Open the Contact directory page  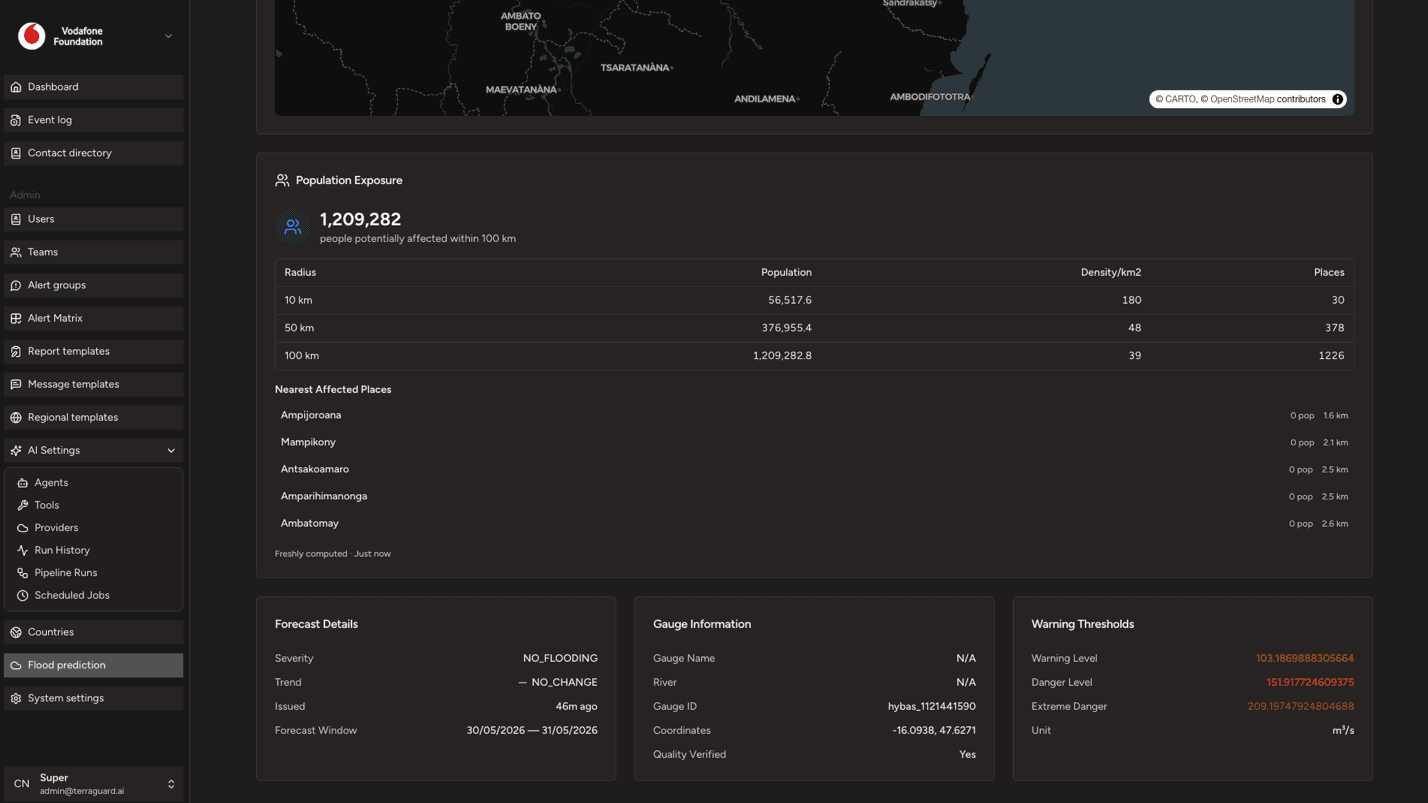tap(94, 153)
